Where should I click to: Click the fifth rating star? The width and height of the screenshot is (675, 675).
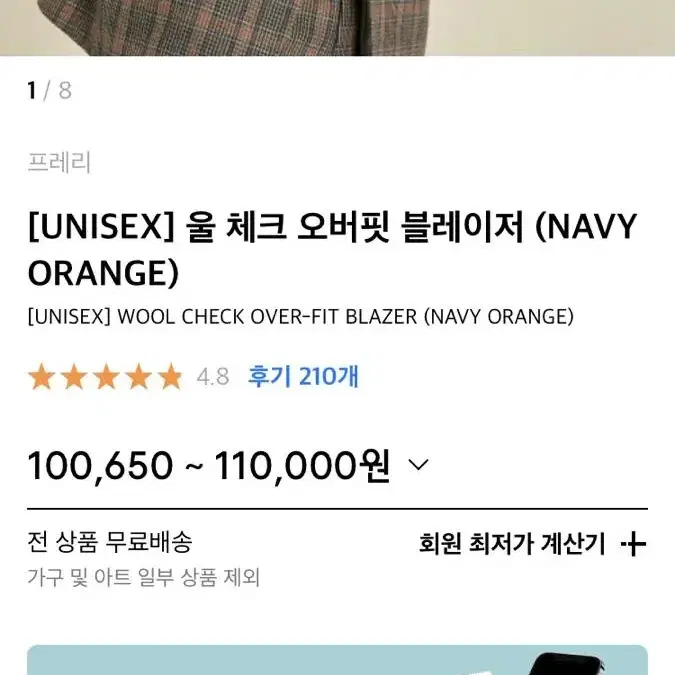tap(171, 377)
